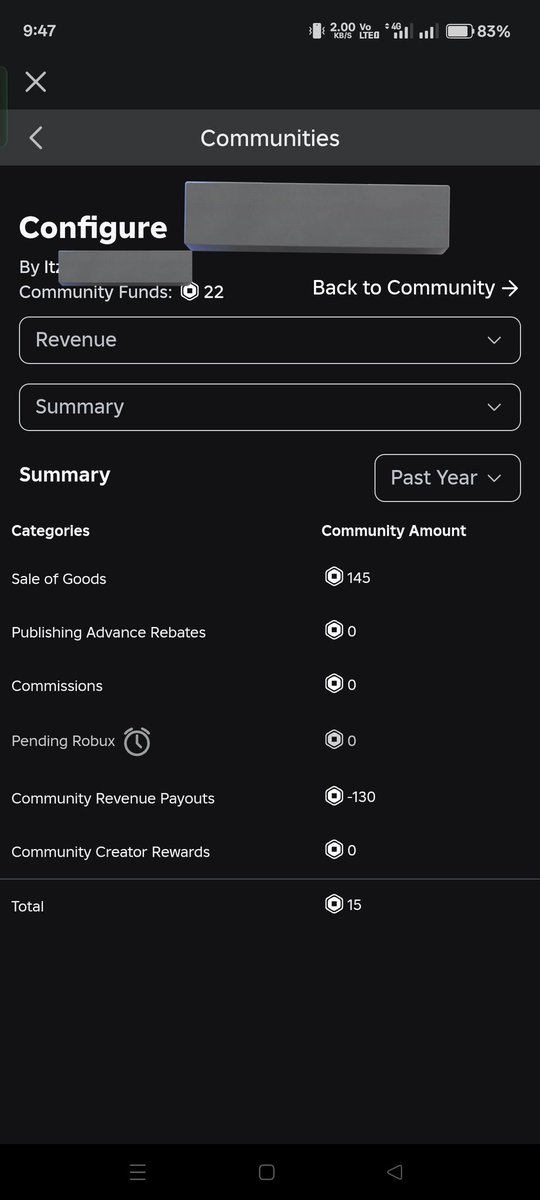Select the Sale of Goods category row
This screenshot has width=540, height=1200.
tap(270, 578)
